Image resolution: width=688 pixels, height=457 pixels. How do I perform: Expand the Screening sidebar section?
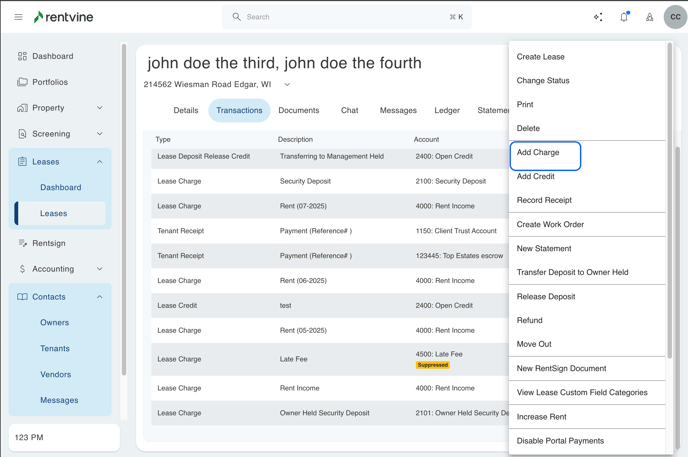pos(99,134)
